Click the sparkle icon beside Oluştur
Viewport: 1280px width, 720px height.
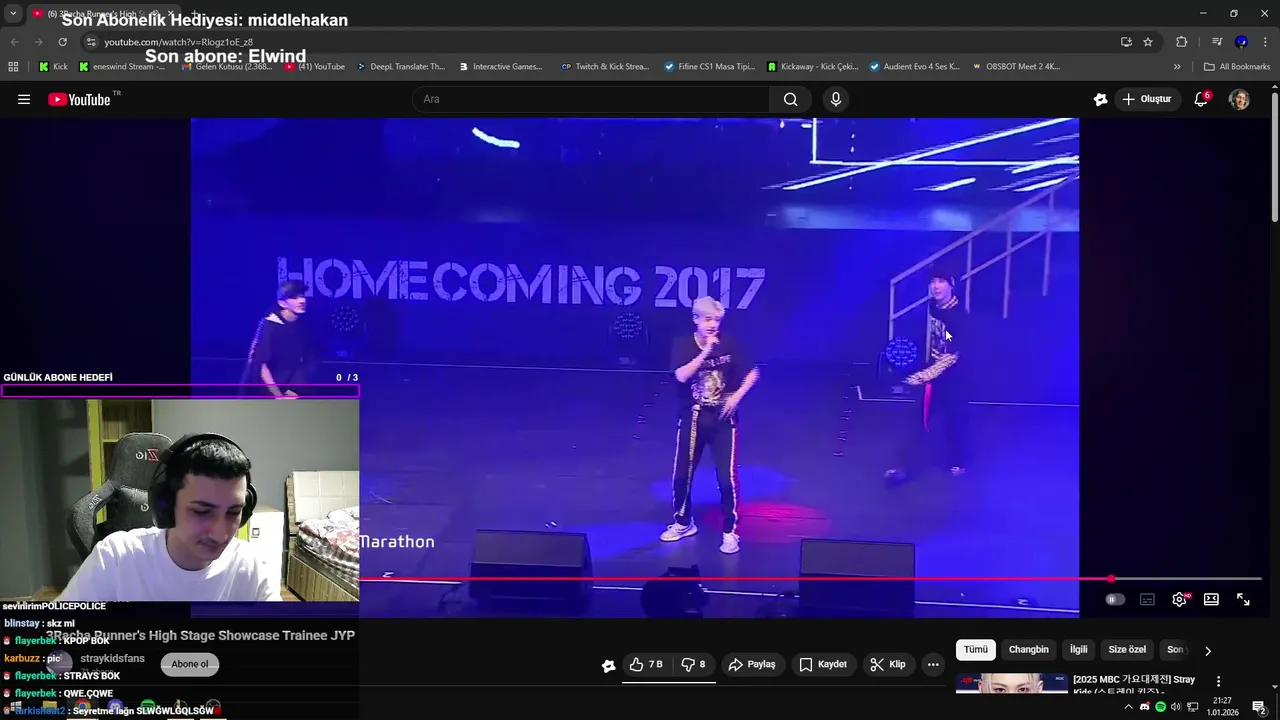pyautogui.click(x=1101, y=99)
